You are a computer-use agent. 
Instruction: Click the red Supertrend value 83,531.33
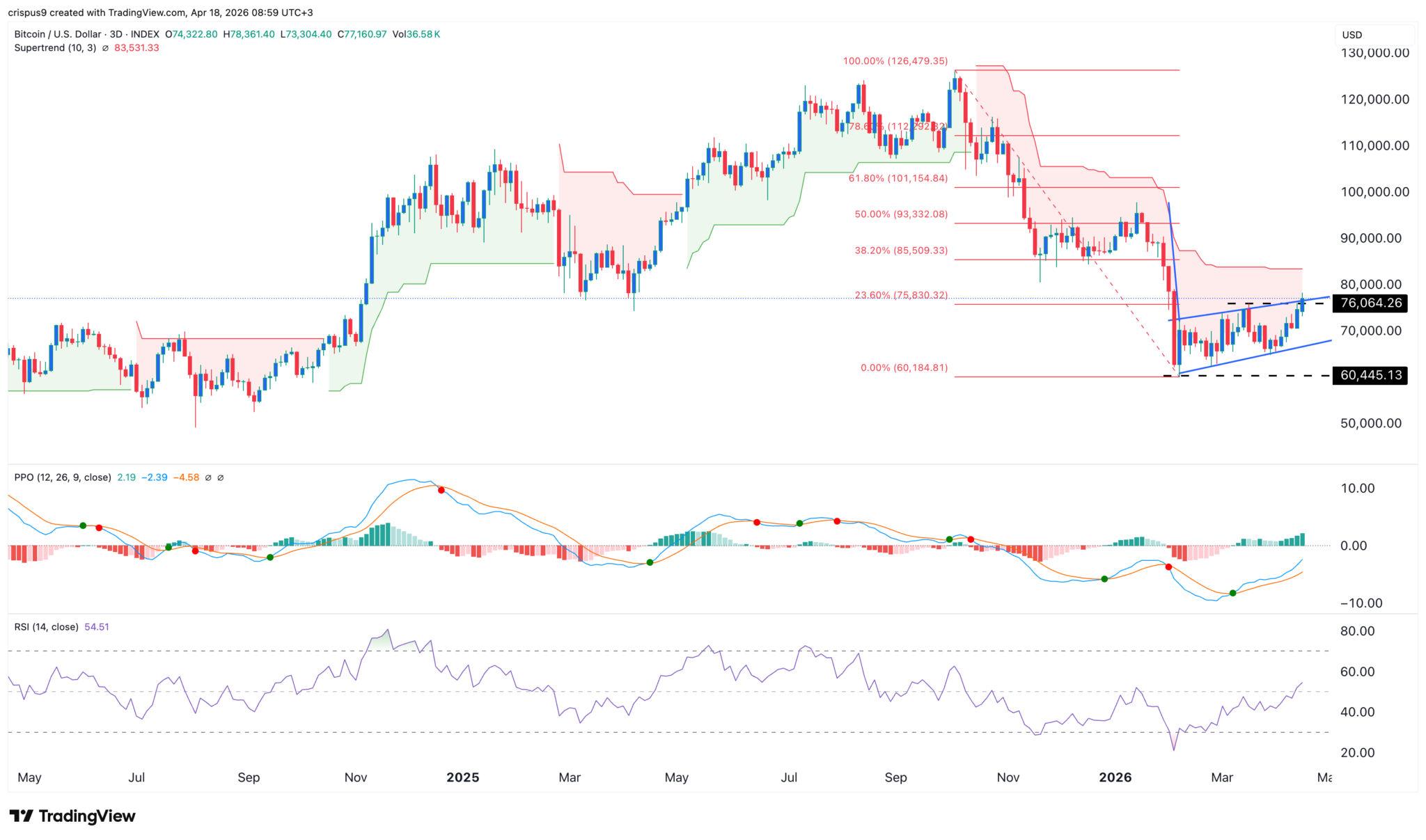click(x=137, y=47)
